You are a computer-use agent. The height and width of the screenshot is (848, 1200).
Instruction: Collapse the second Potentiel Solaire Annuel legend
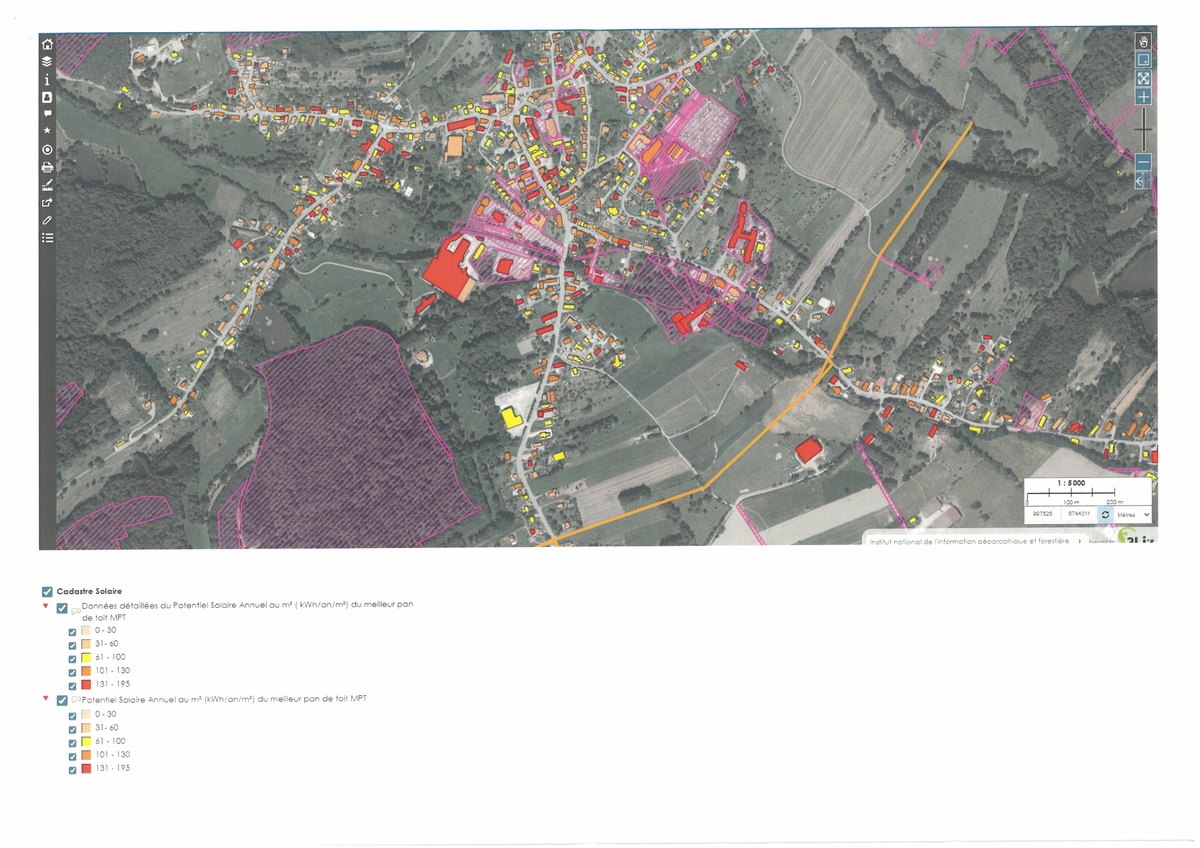pos(45,698)
